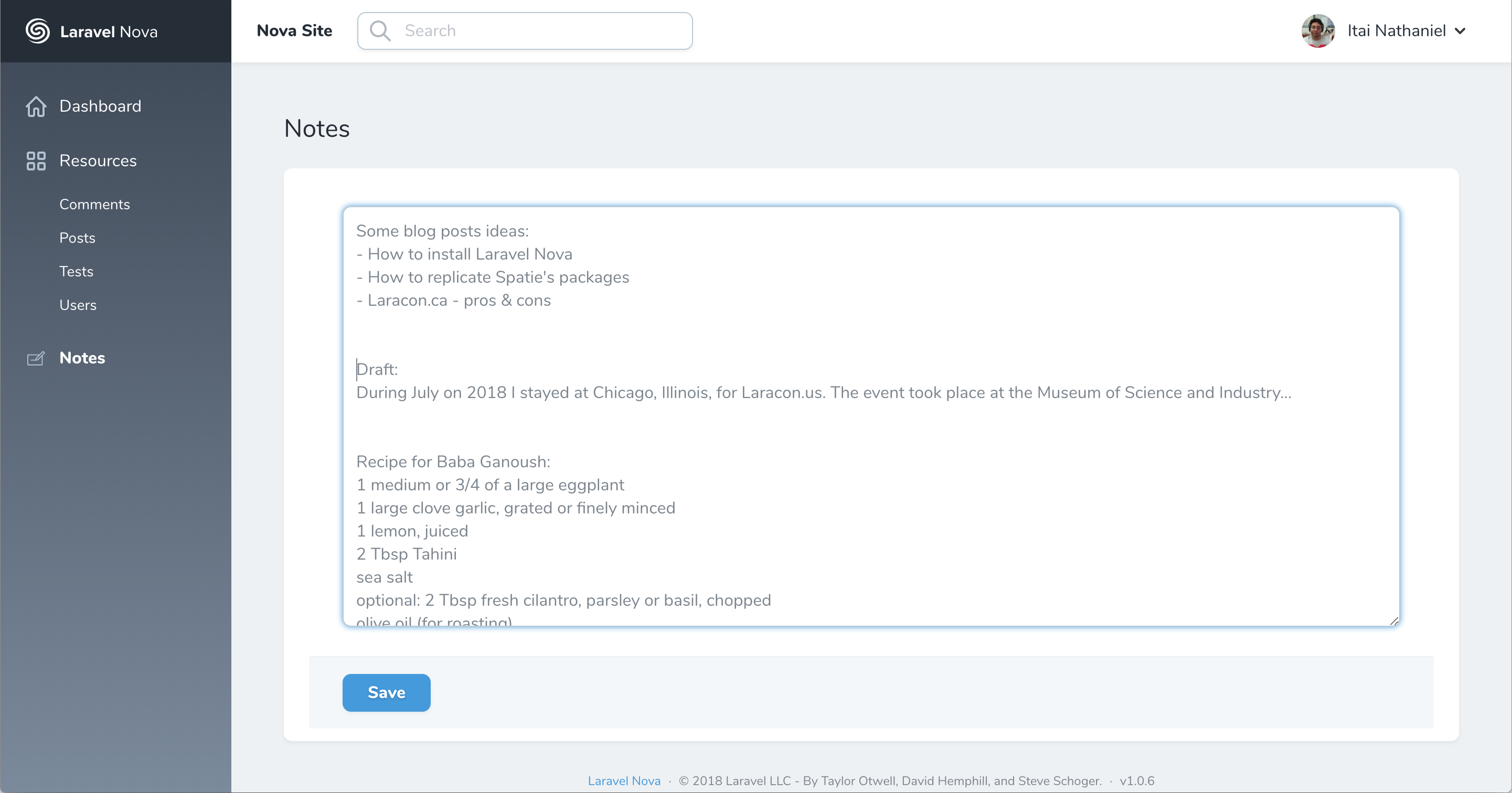Select the Dashboard home icon
This screenshot has height=793, width=1512.
point(36,106)
